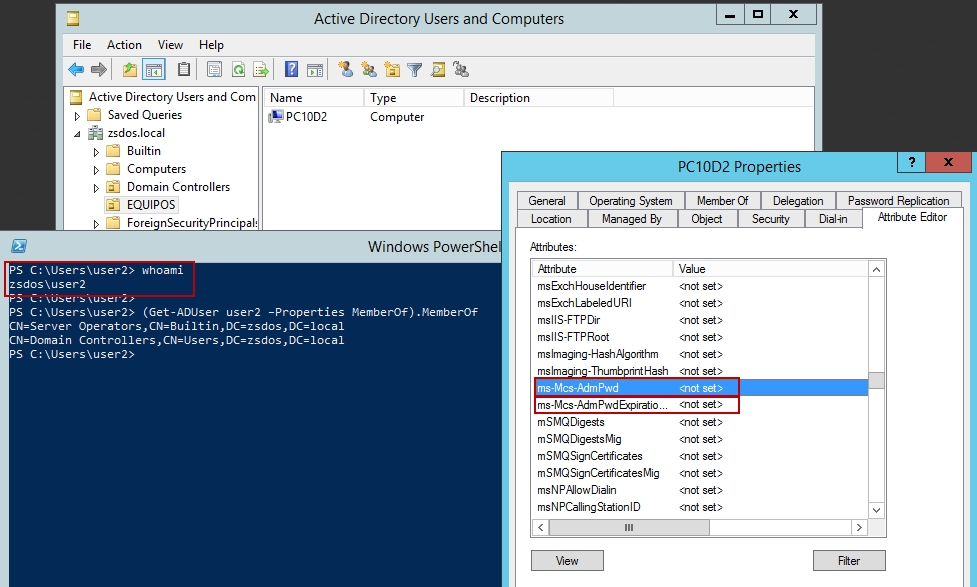Image resolution: width=977 pixels, height=587 pixels.
Task: Expand the Domain Controllers OU
Action: (x=96, y=188)
